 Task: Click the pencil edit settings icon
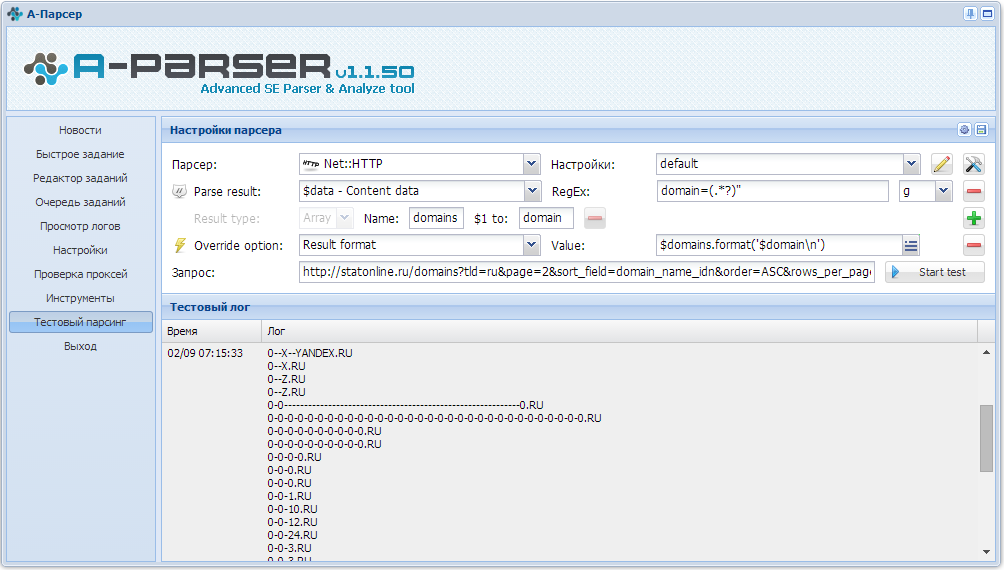[941, 164]
